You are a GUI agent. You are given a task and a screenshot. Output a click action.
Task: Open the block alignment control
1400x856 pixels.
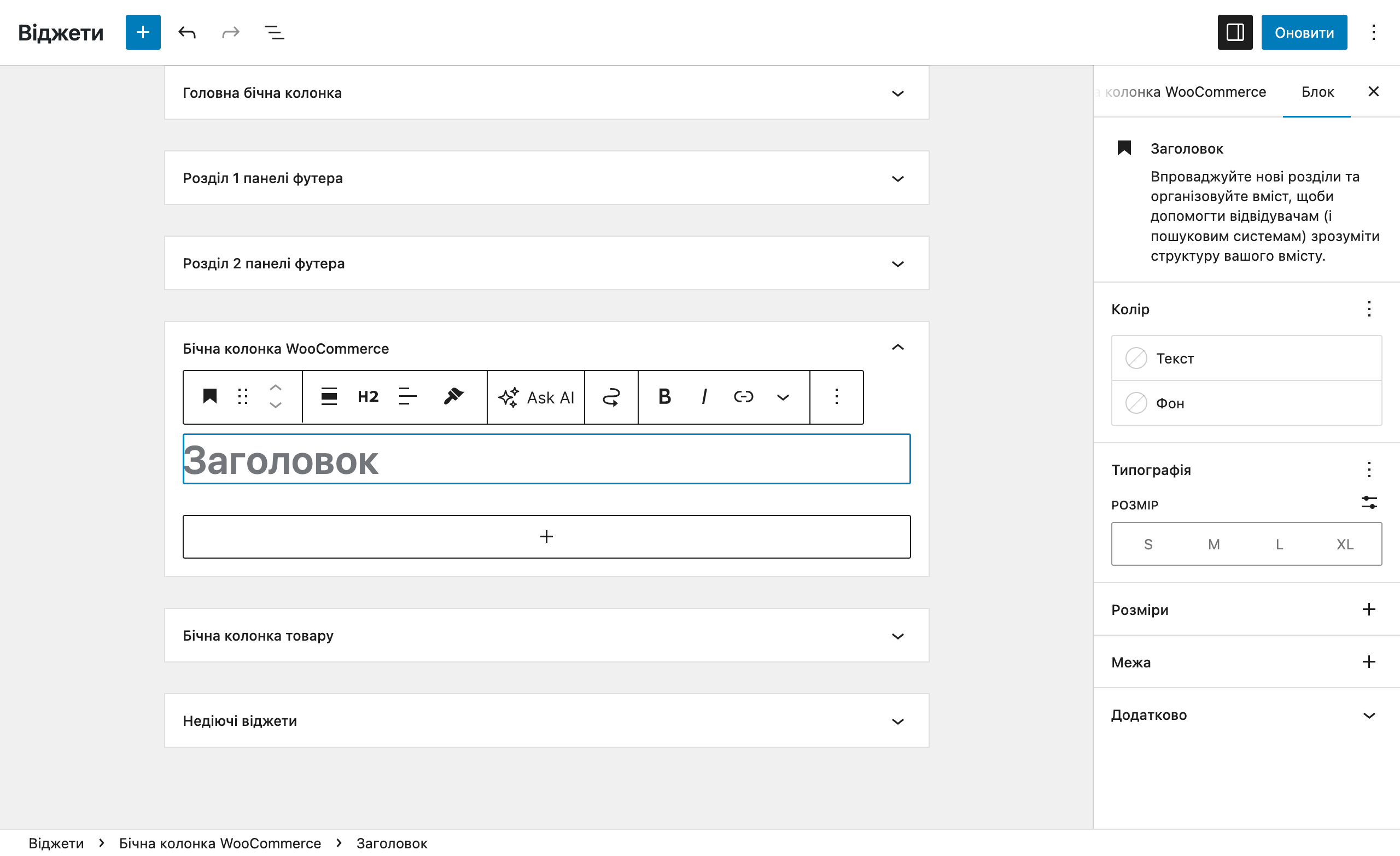pos(329,396)
